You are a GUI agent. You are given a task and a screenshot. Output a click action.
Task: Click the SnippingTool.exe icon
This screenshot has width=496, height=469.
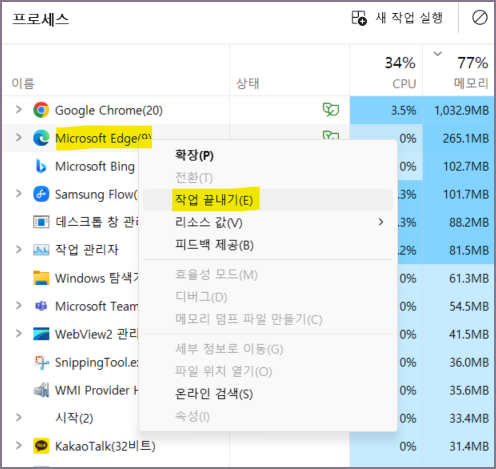pos(42,362)
